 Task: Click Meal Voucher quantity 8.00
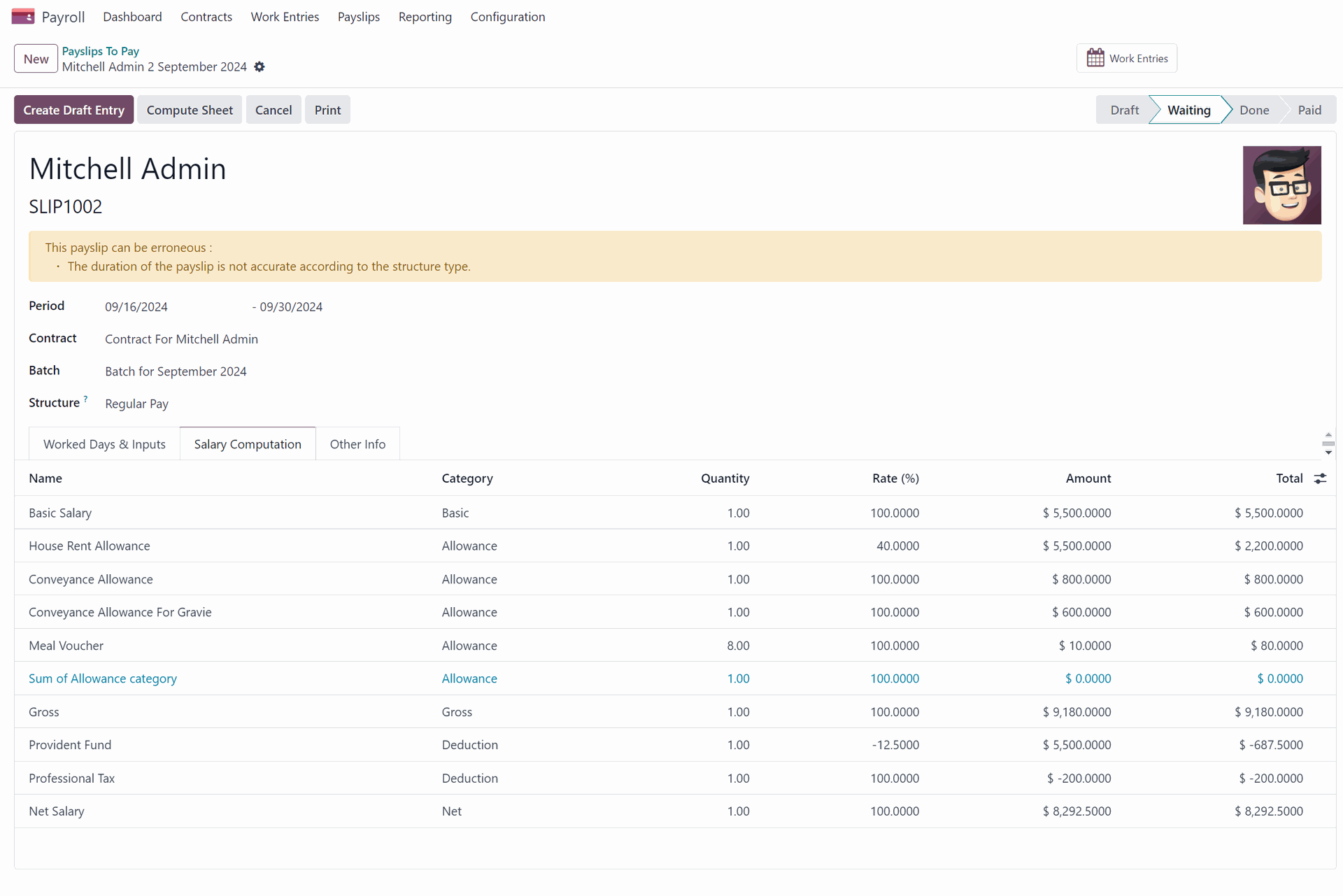pos(738,646)
